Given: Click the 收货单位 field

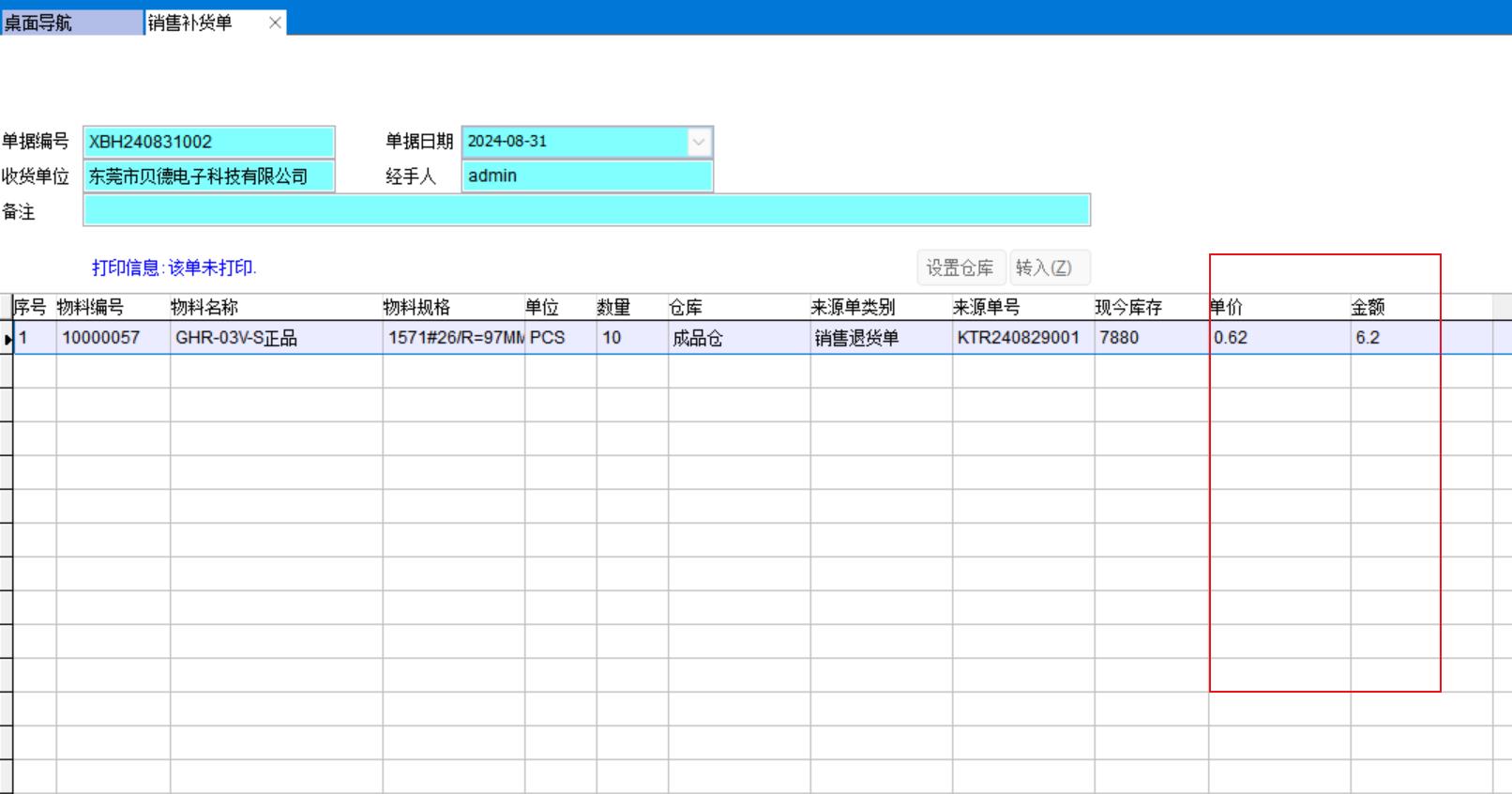Looking at the screenshot, I should [x=208, y=176].
